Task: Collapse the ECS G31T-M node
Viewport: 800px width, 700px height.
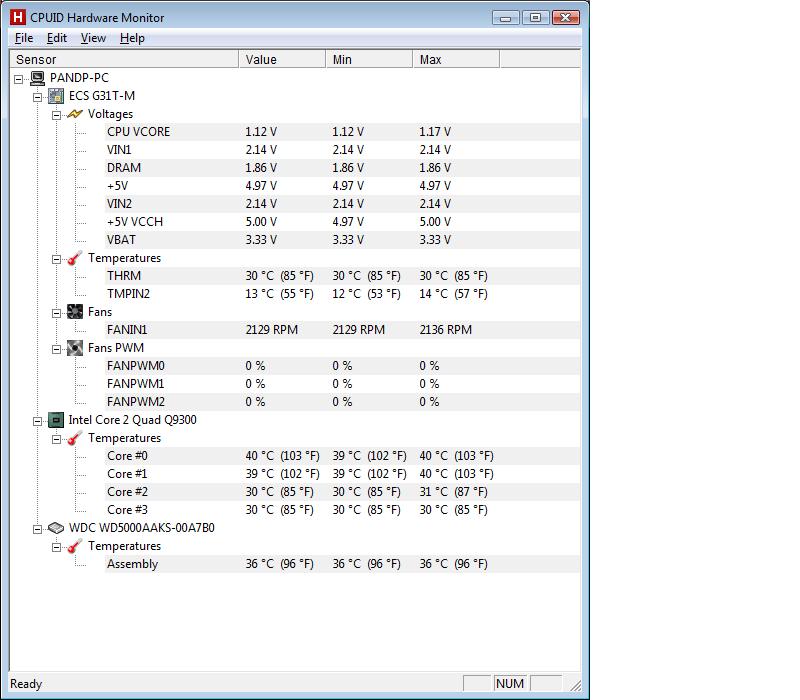Action: click(x=37, y=97)
